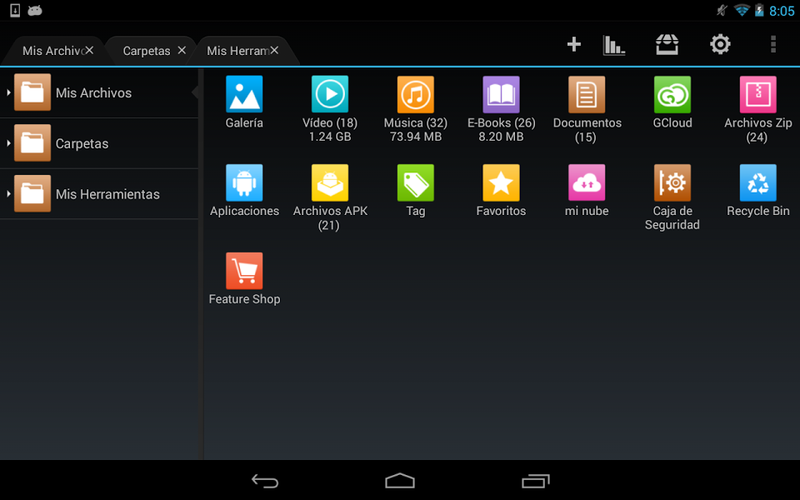The image size is (800, 500).
Task: Expand the Mis Archivos tree arrow
Action: (x=8, y=92)
